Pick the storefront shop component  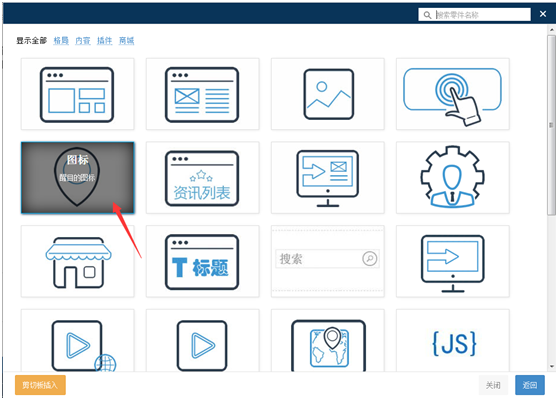(78, 261)
